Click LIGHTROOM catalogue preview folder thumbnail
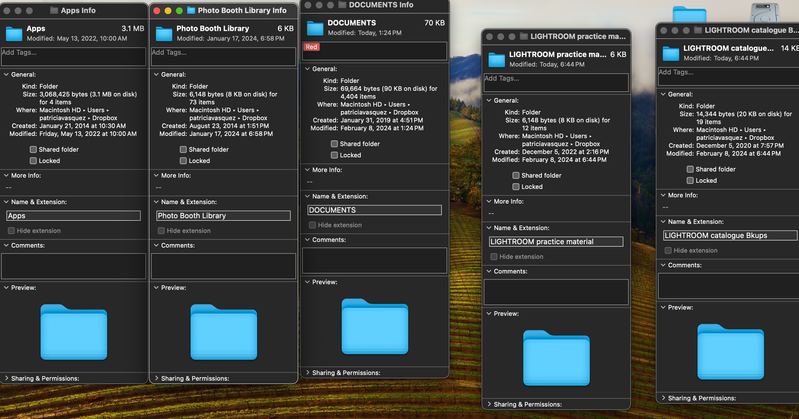The width and height of the screenshot is (799, 419). coord(730,352)
